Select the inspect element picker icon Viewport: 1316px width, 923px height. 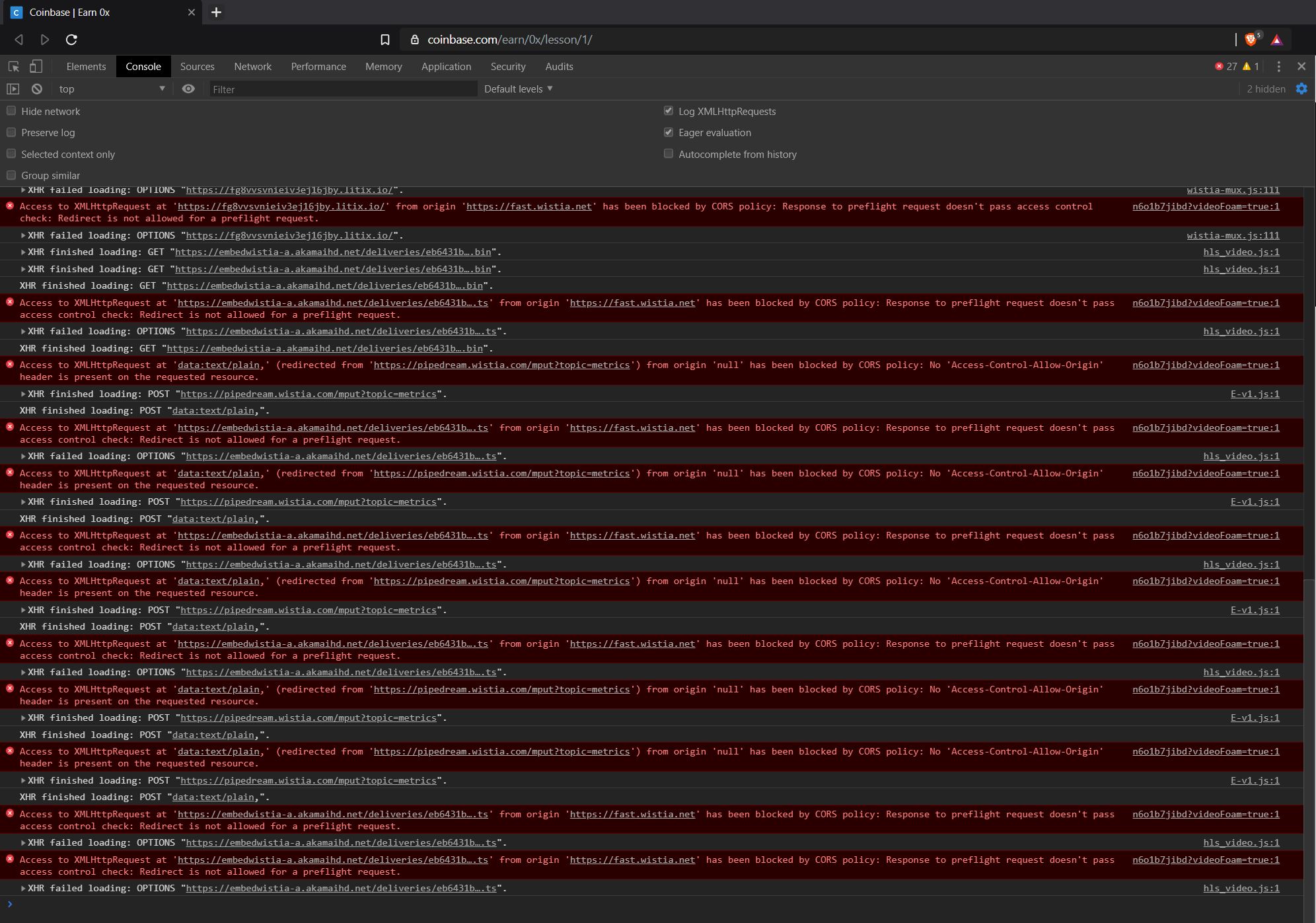13,67
